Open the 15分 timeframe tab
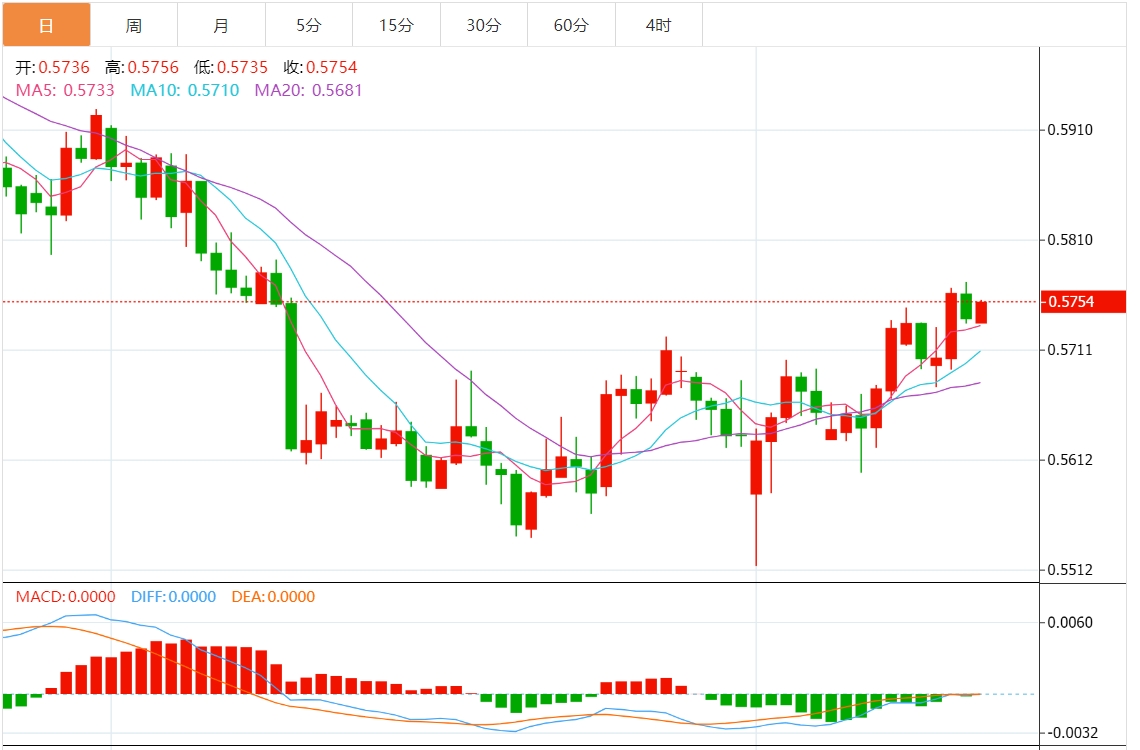 (396, 25)
